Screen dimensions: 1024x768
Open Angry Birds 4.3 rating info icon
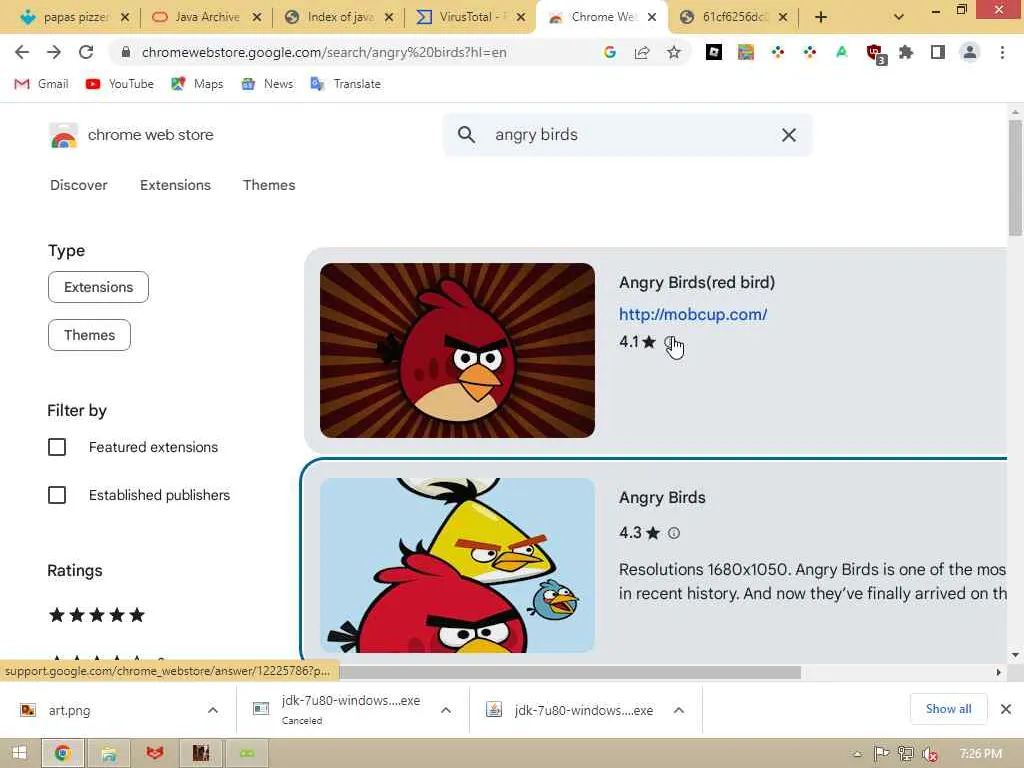[x=674, y=533]
